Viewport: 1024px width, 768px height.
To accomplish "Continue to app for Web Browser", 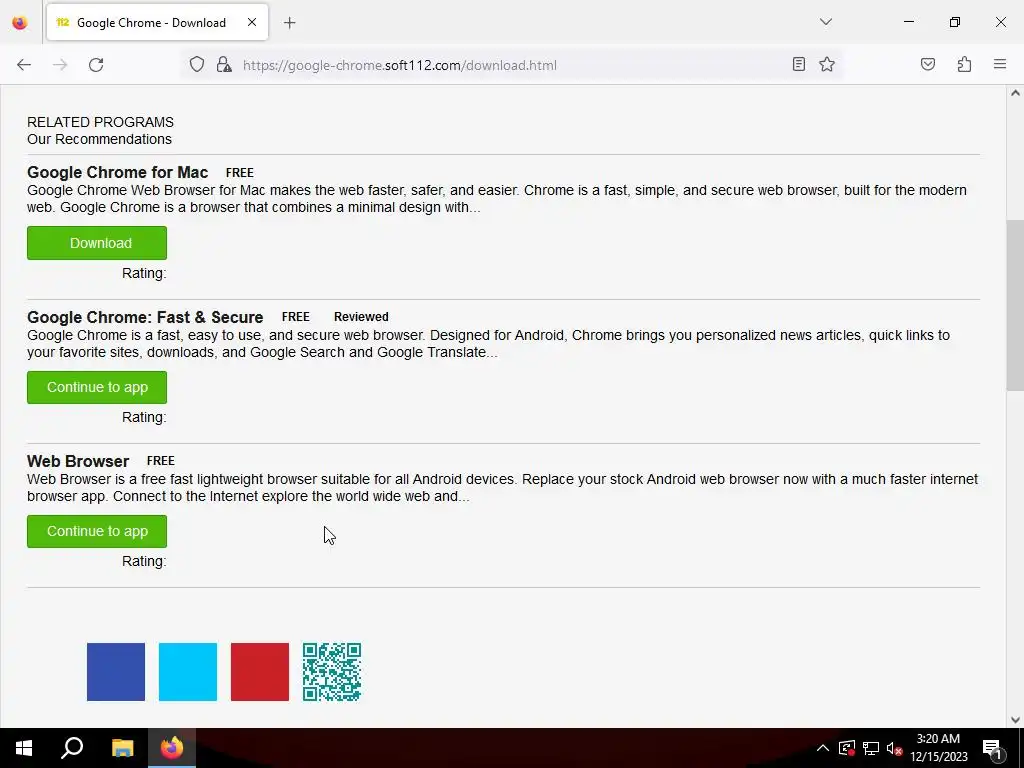I will [97, 532].
